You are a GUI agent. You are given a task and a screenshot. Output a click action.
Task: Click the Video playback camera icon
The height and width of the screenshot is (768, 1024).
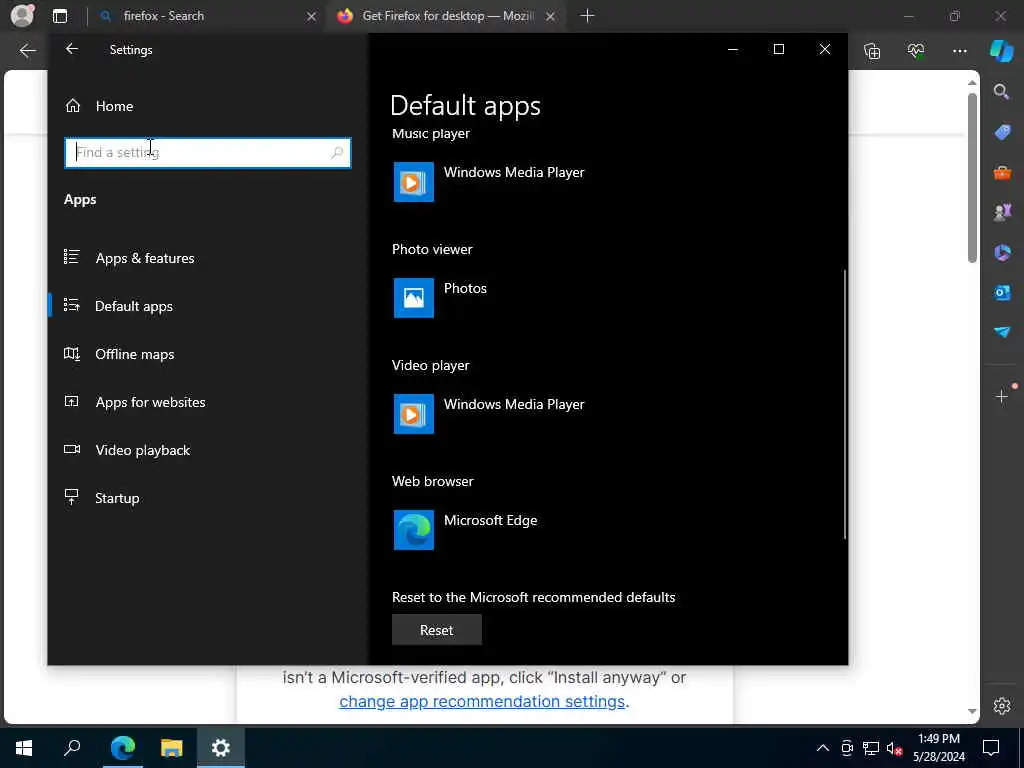click(x=72, y=449)
